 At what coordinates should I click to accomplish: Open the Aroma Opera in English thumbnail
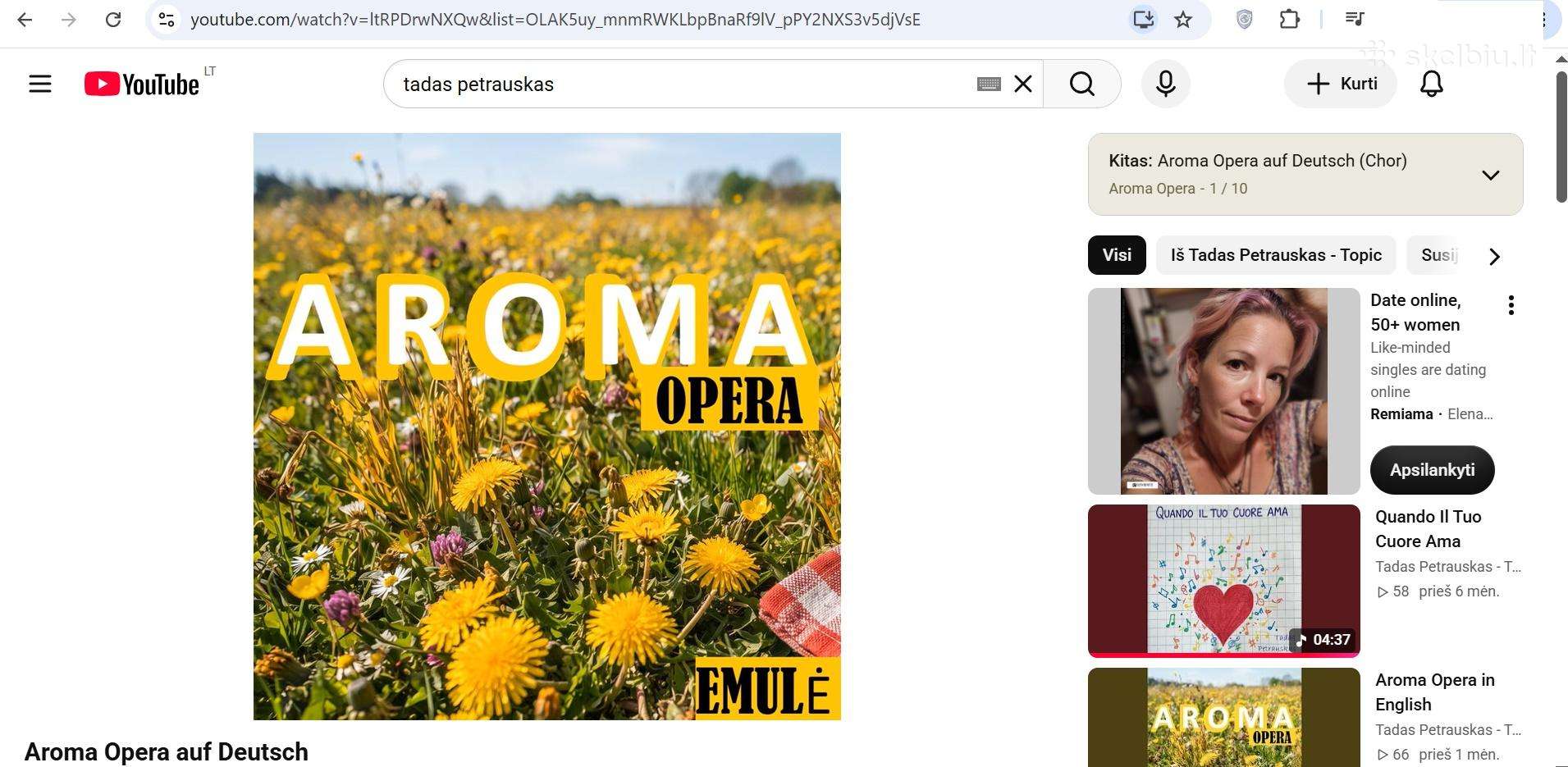pyautogui.click(x=1223, y=717)
